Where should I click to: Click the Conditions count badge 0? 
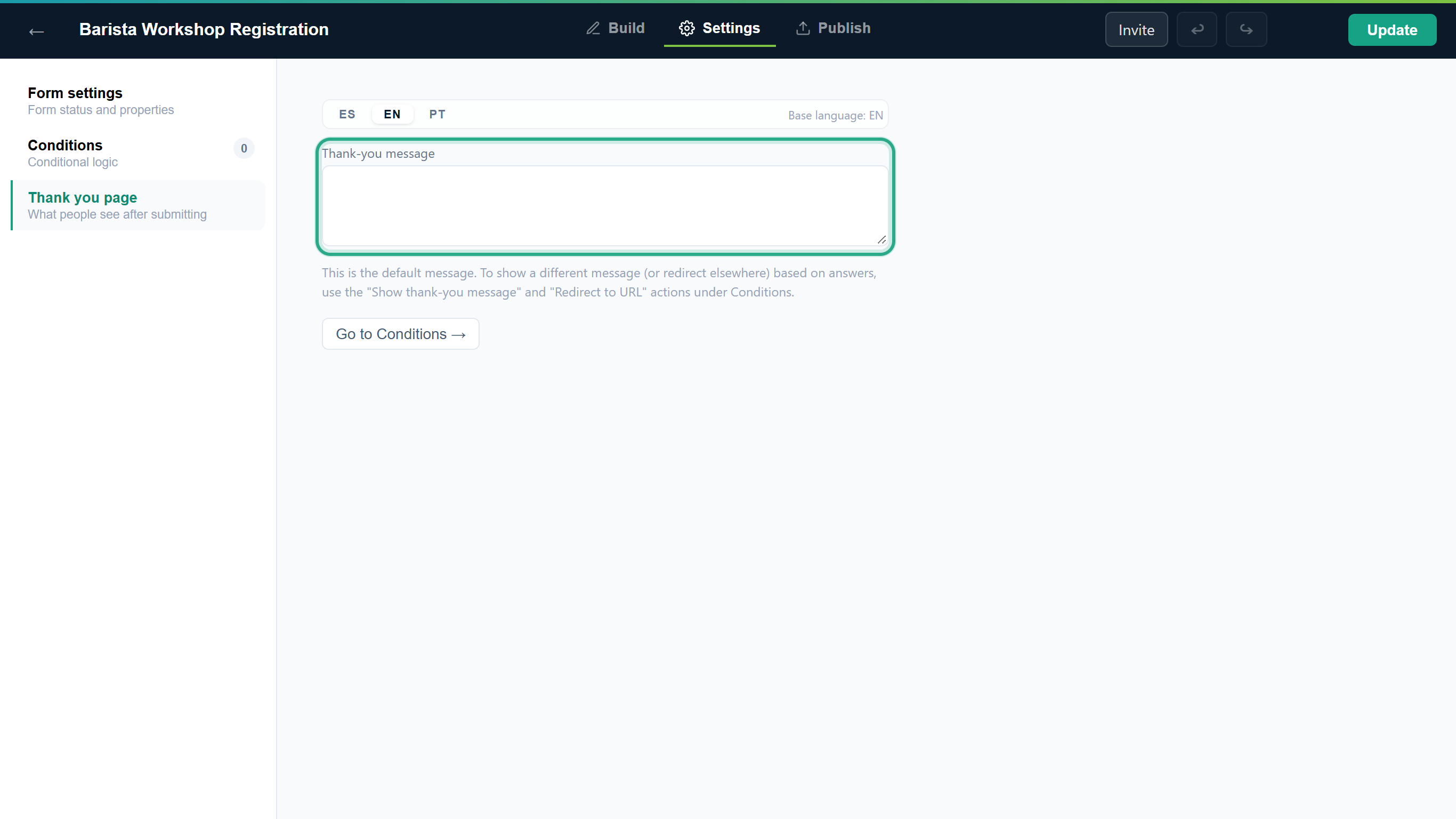(x=244, y=148)
